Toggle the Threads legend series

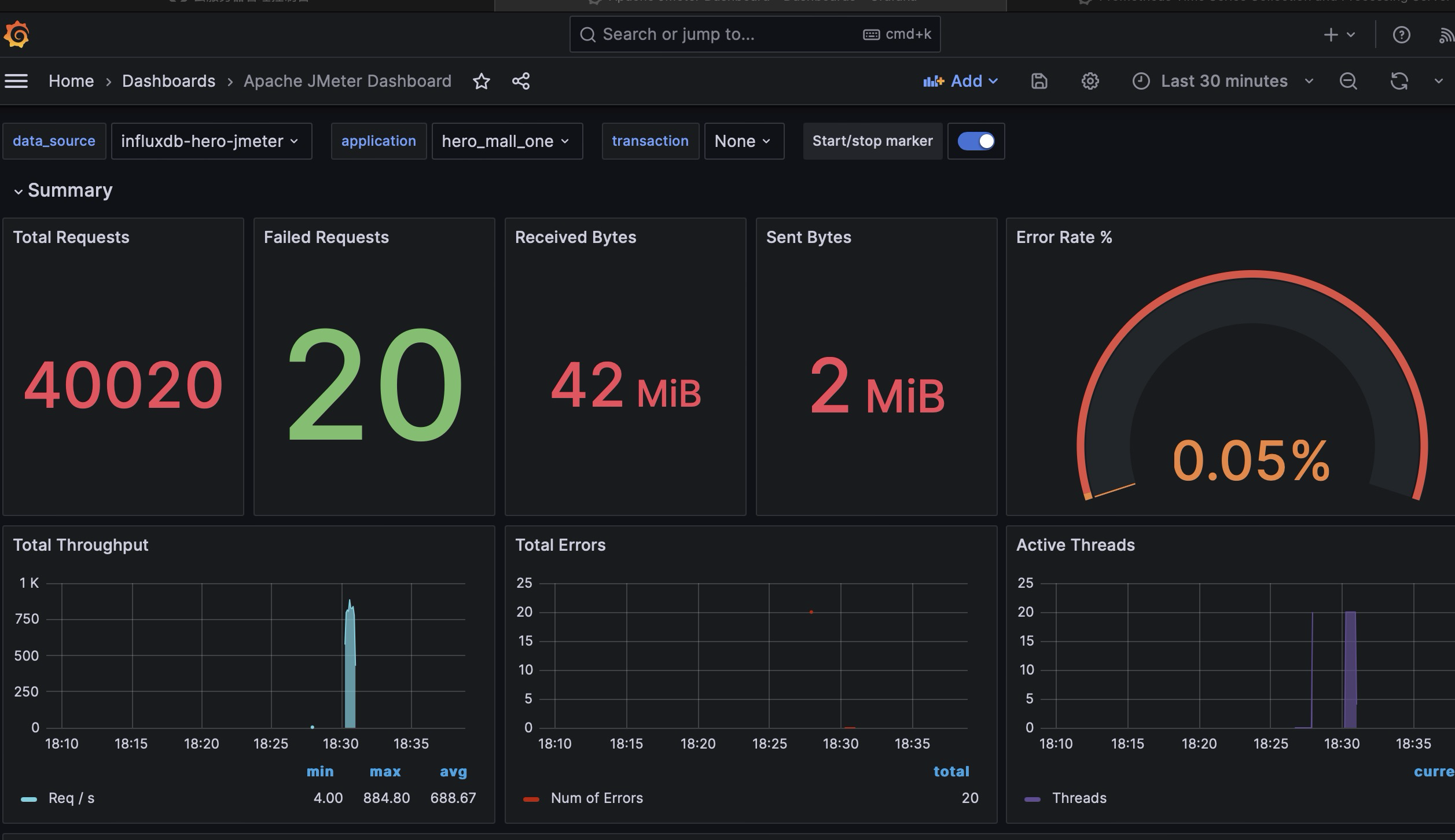(1079, 798)
